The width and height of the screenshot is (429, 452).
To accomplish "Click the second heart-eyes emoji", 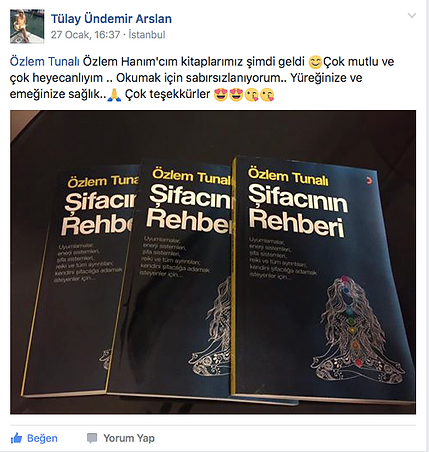I will 236,95.
